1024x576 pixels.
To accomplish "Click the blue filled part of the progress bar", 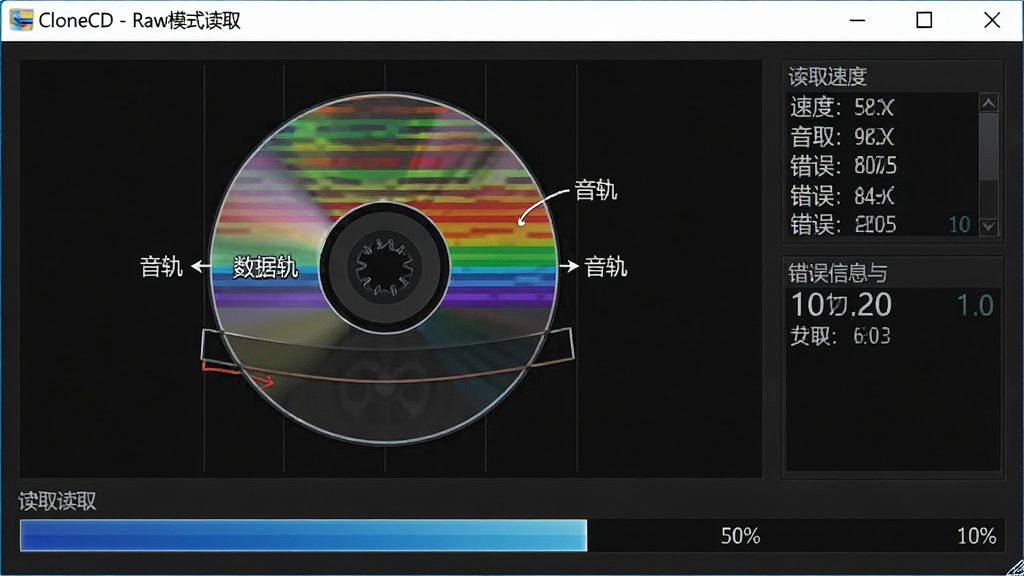I will (304, 536).
